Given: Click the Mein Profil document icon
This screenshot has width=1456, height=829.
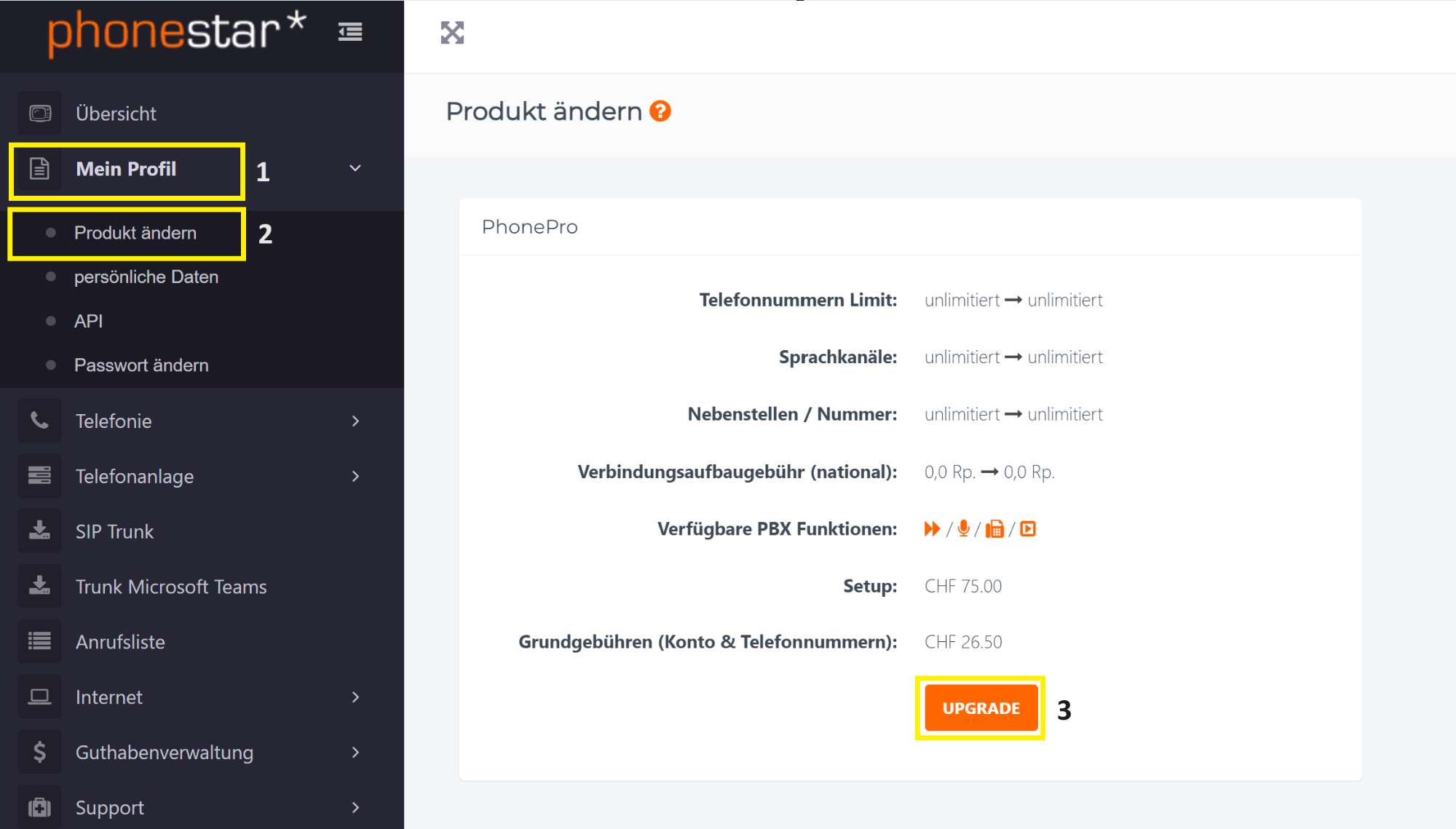Looking at the screenshot, I should click(x=39, y=169).
